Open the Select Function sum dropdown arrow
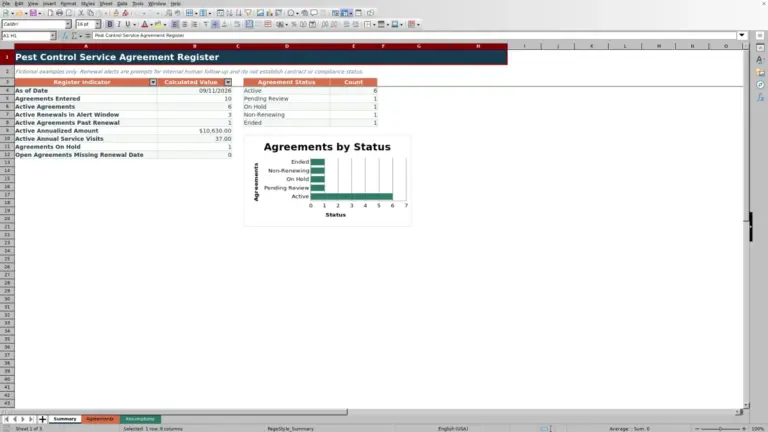The image size is (768, 432). pos(80,36)
